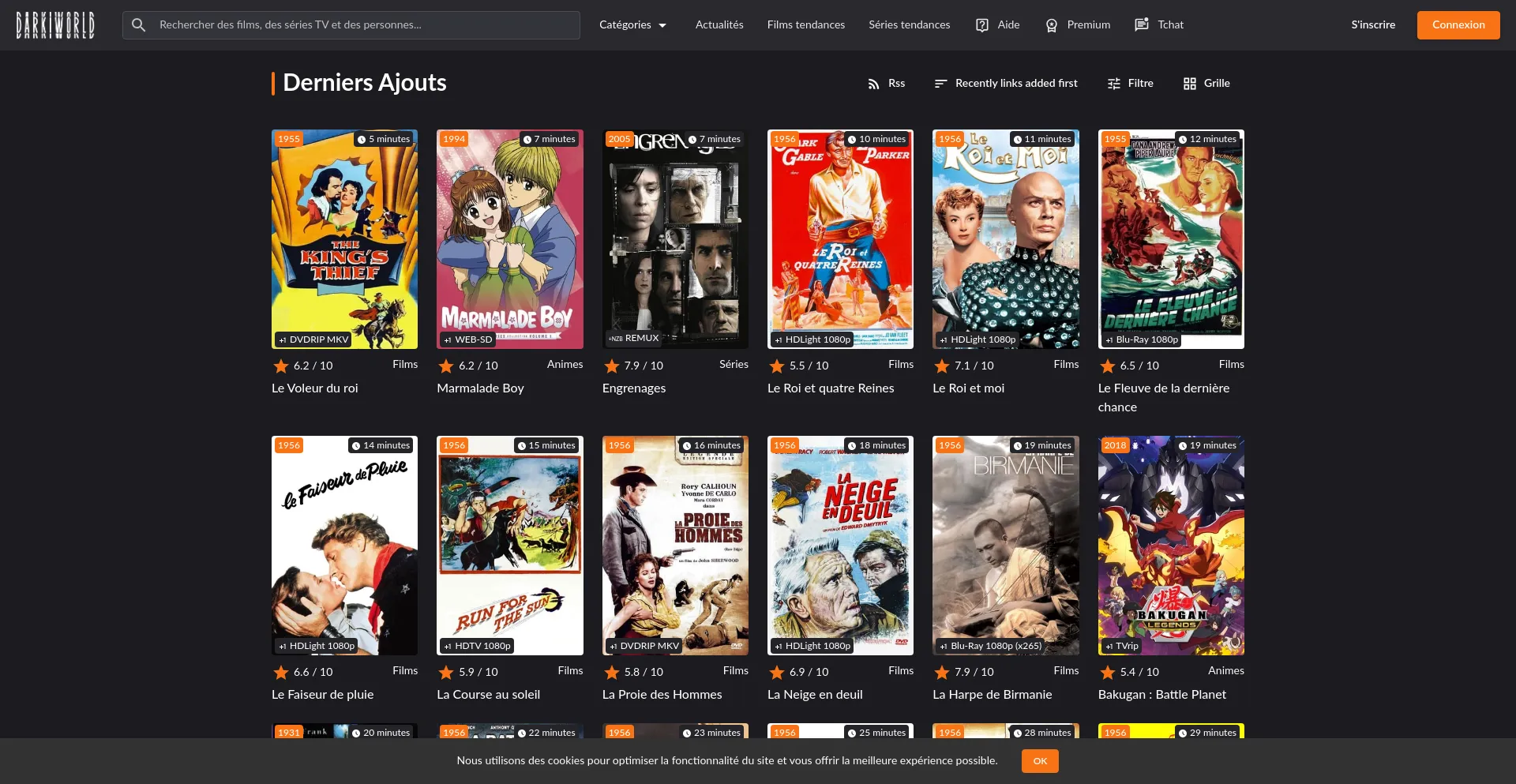Viewport: 1516px width, 784px height.
Task: Click year badge 1931 in bottom row
Action: [x=289, y=733]
